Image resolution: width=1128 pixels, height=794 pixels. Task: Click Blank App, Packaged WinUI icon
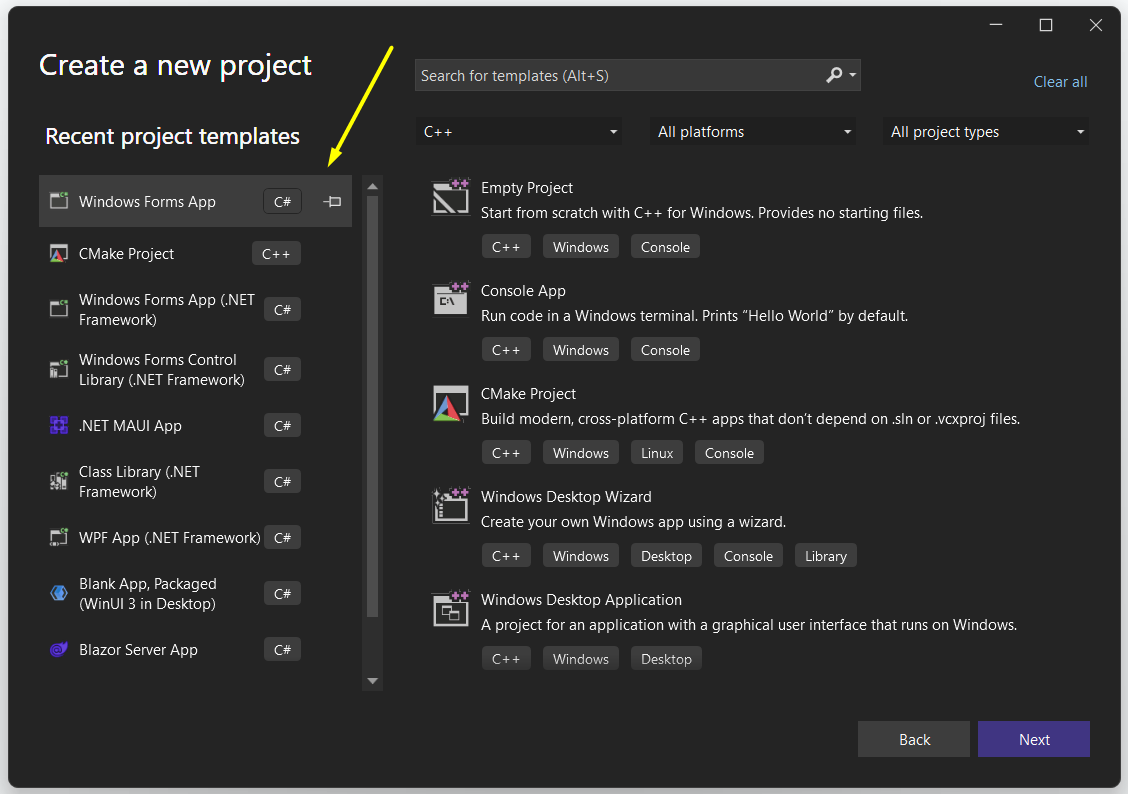(x=58, y=593)
